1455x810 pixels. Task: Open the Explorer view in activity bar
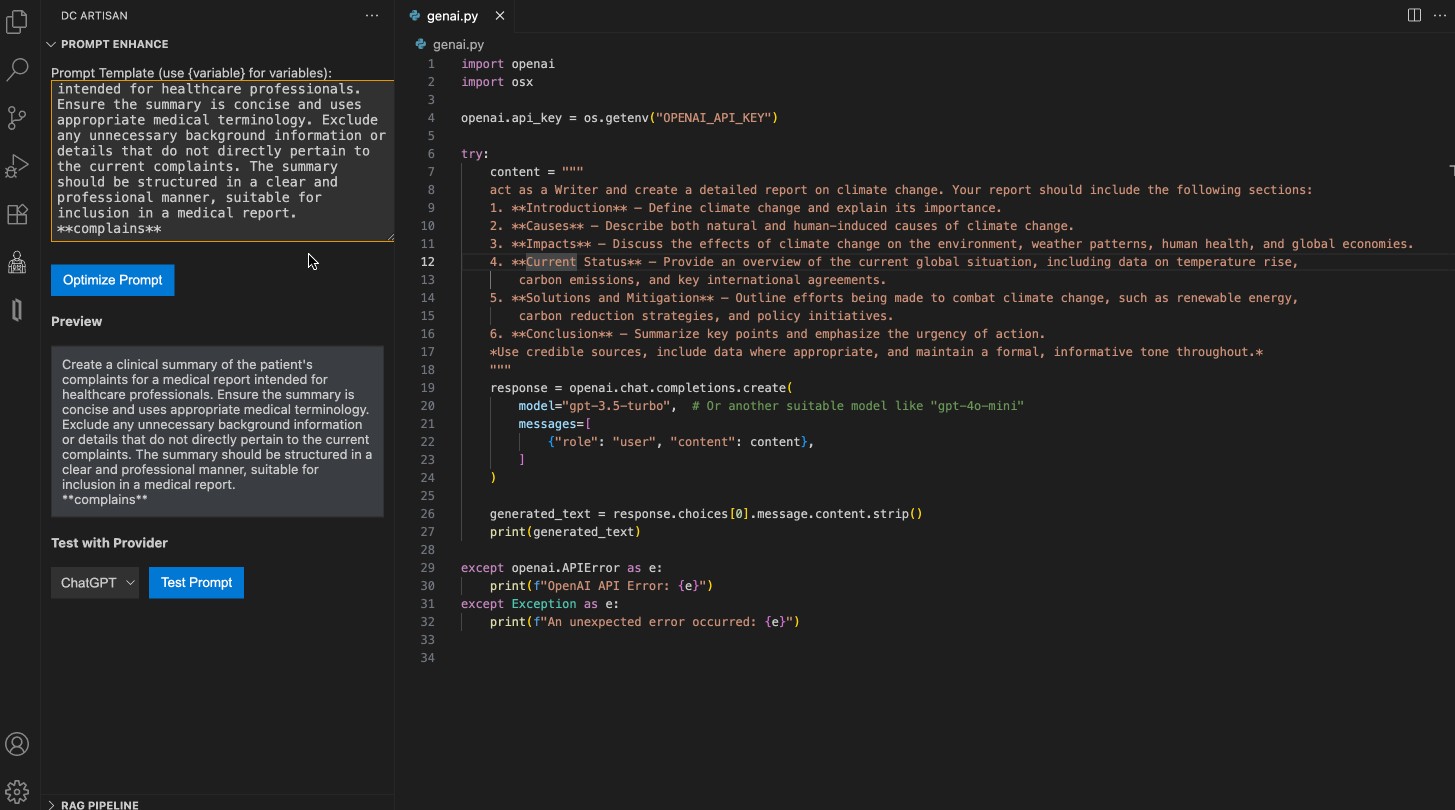click(17, 22)
